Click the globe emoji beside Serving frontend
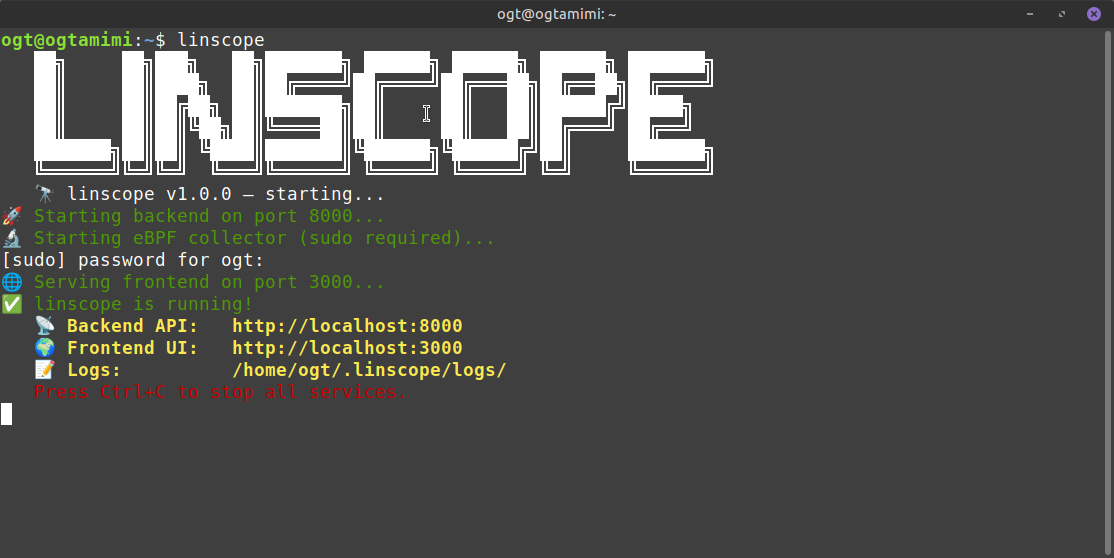 [12, 282]
